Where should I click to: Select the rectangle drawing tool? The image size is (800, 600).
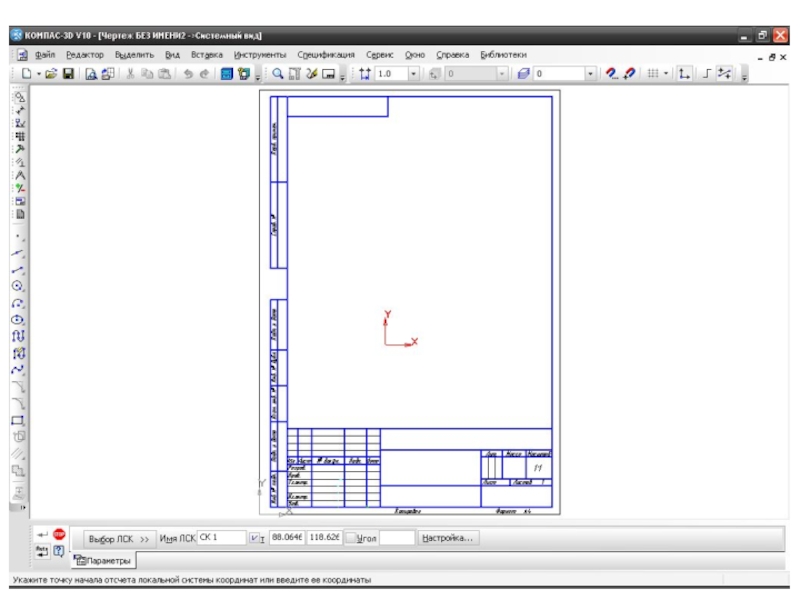[18, 421]
